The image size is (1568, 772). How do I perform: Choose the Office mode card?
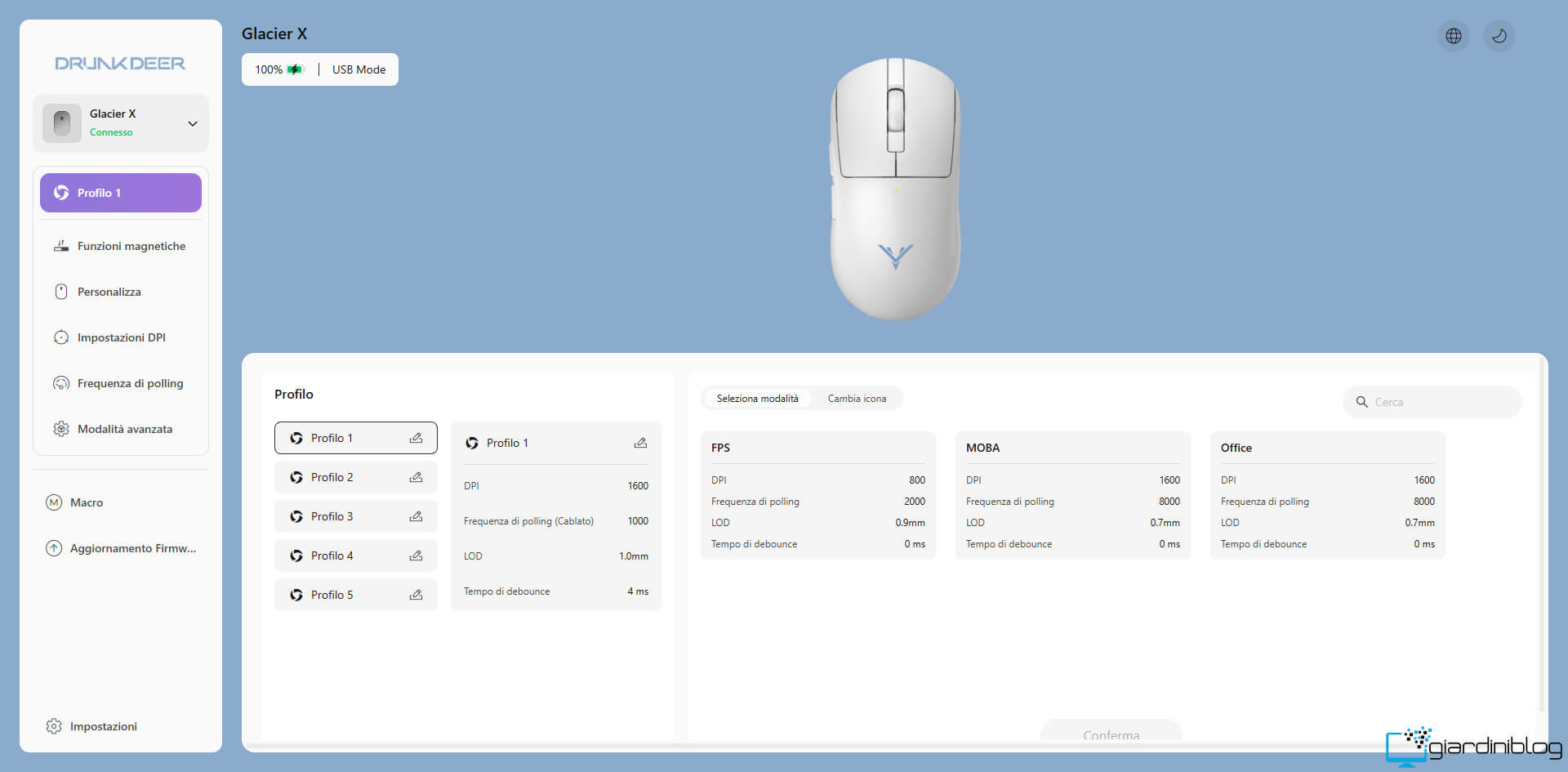click(1328, 495)
